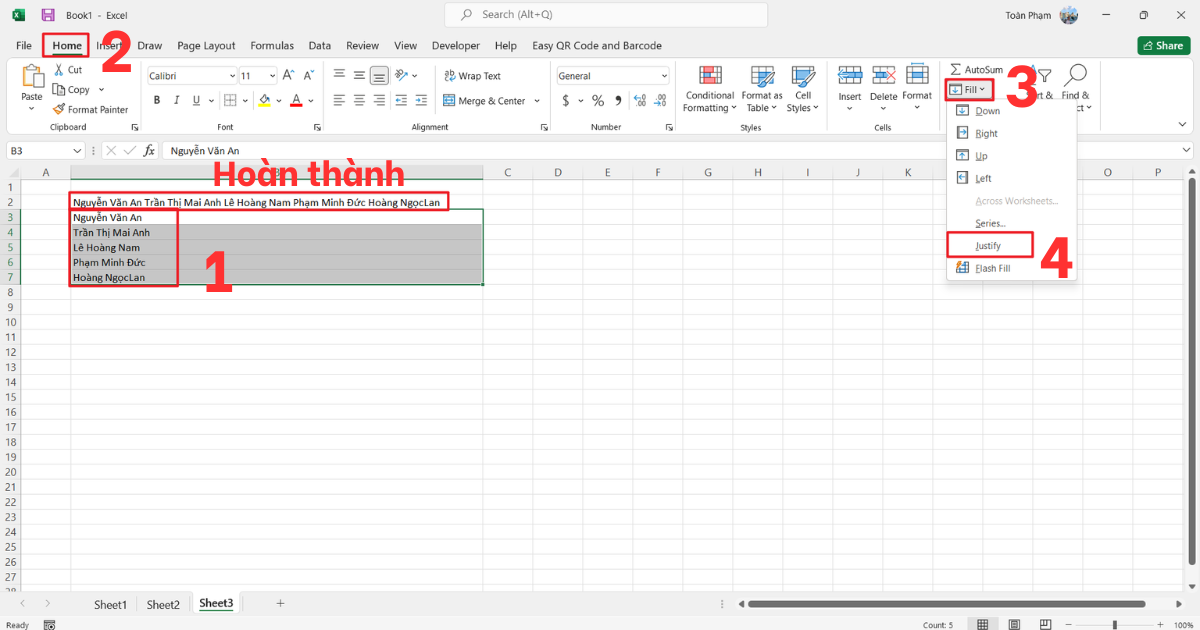The width and height of the screenshot is (1200, 630).
Task: Increase font size with the larger A icon
Action: pyautogui.click(x=288, y=75)
